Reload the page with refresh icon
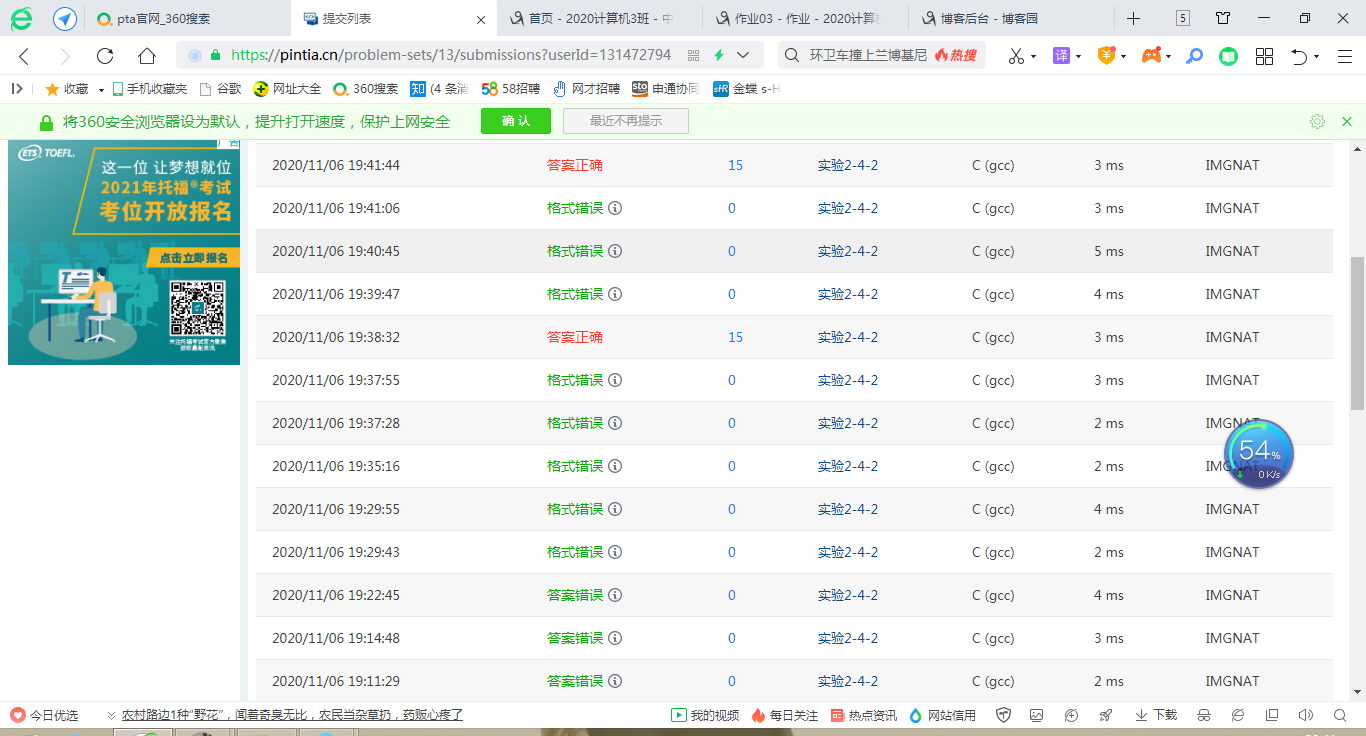 (105, 56)
